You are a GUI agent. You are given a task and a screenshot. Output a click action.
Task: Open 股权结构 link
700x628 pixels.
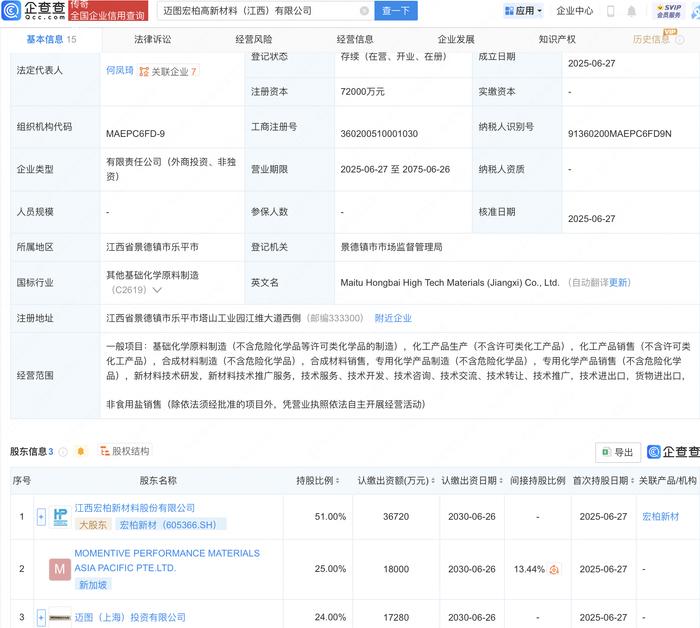pyautogui.click(x=130, y=451)
